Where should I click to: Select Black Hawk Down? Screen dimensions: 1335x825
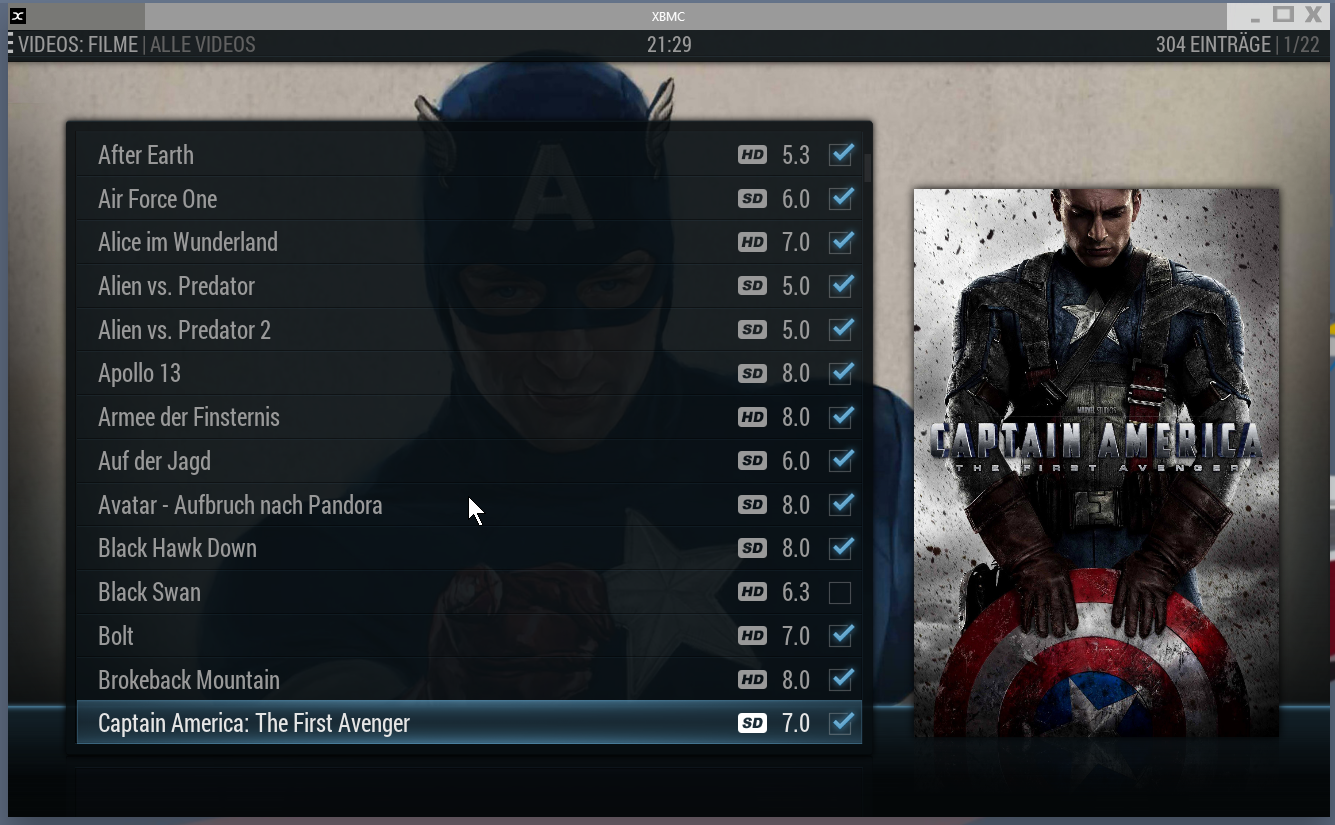click(x=469, y=548)
